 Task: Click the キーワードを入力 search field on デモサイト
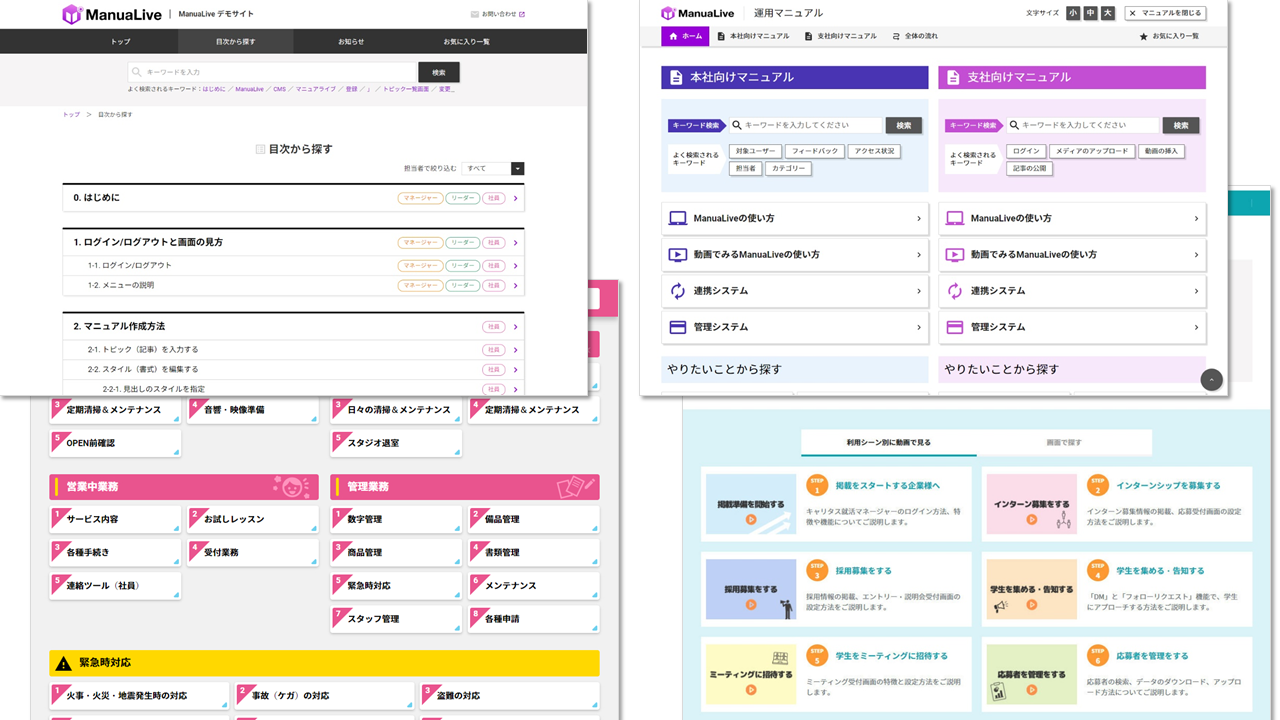[x=272, y=72]
